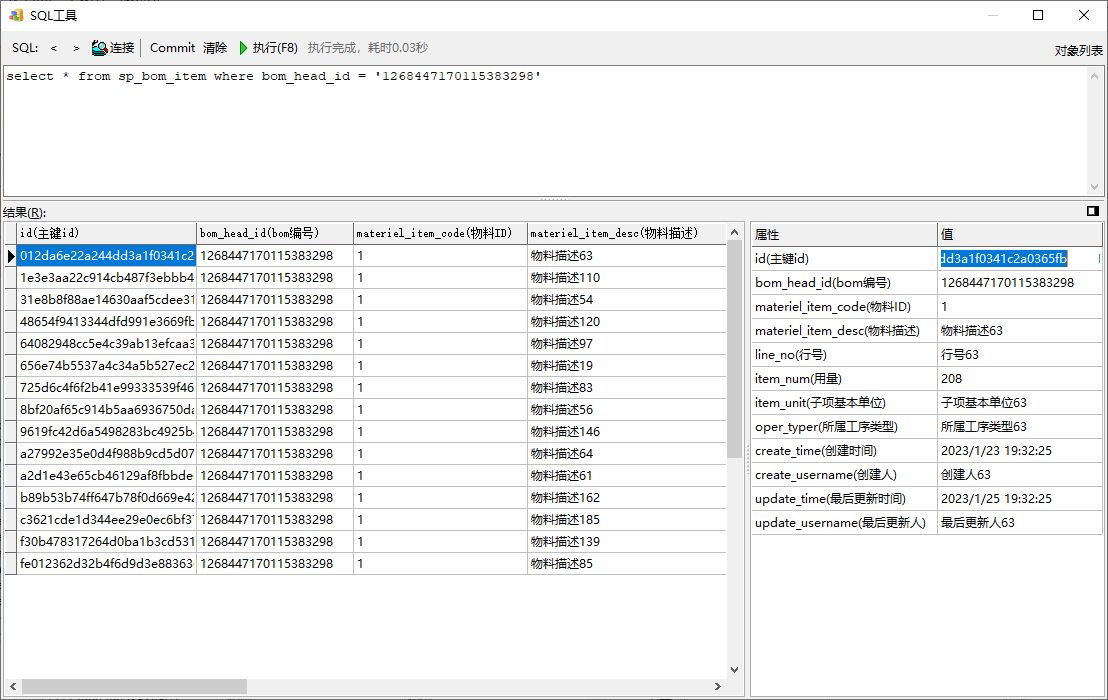Sort by id(主键id) column header
Image resolution: width=1108 pixels, height=700 pixels.
(107, 233)
